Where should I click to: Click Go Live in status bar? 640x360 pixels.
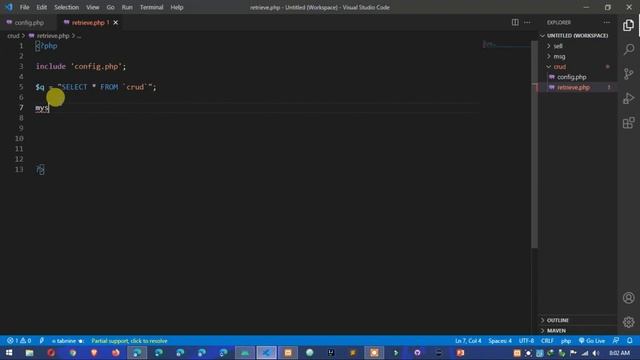[x=591, y=341]
